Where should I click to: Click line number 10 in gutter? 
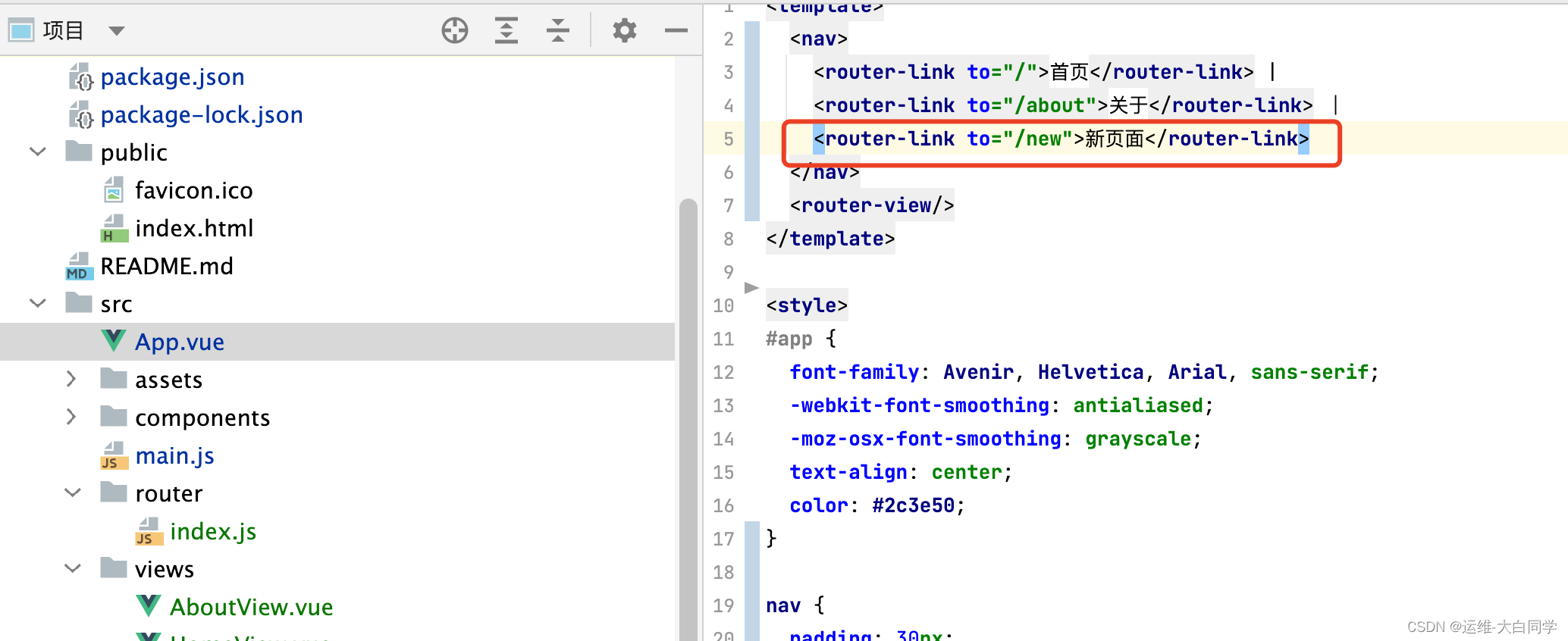point(723,305)
